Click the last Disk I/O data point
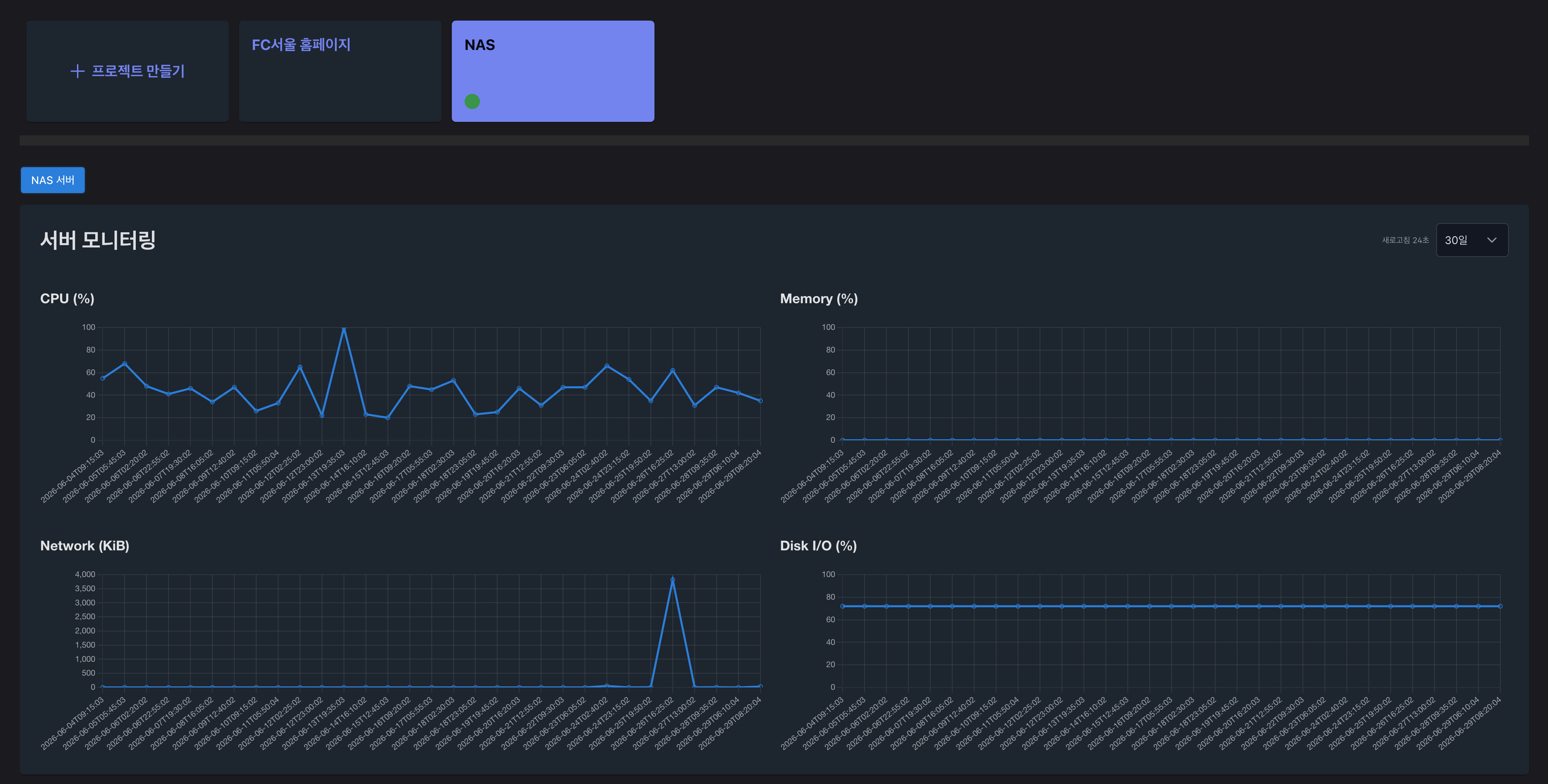The width and height of the screenshot is (1548, 784). 1500,606
